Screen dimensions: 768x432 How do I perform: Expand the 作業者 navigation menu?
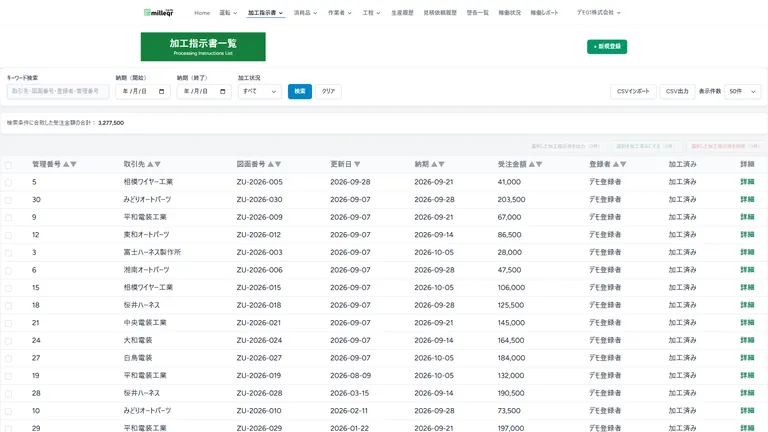[x=339, y=13]
